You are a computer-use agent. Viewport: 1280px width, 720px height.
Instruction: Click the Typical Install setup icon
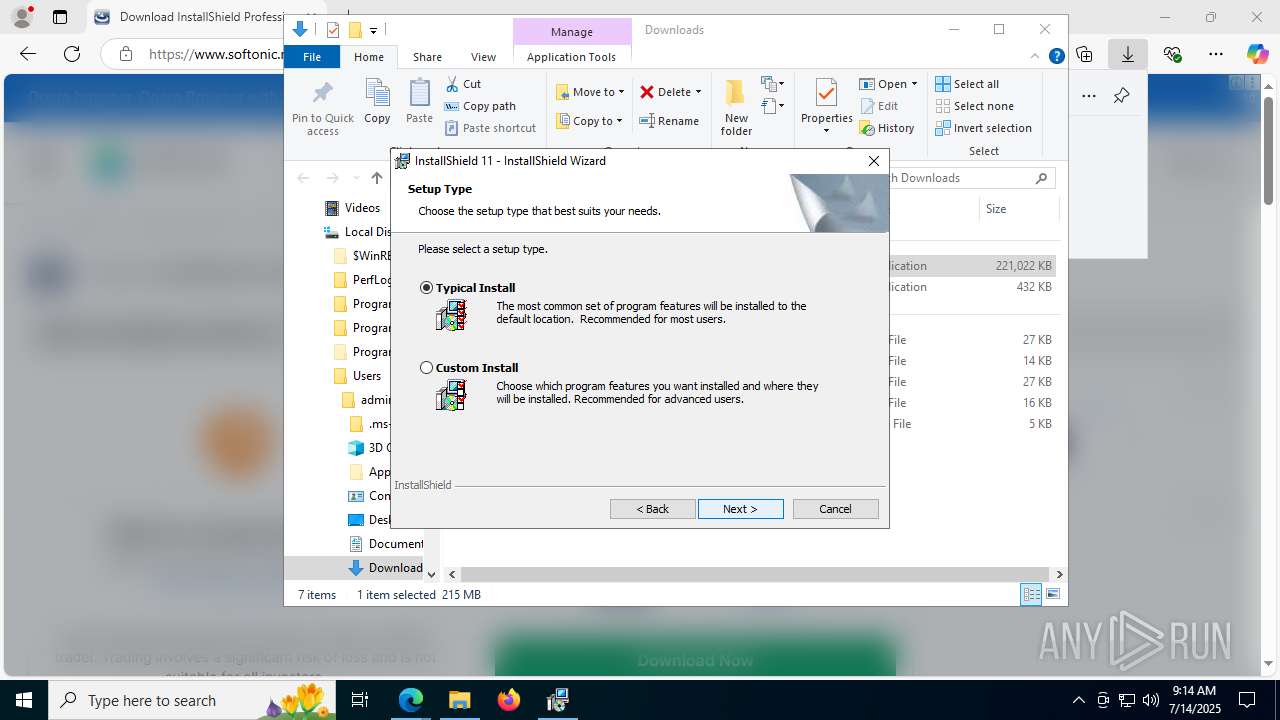pos(451,316)
